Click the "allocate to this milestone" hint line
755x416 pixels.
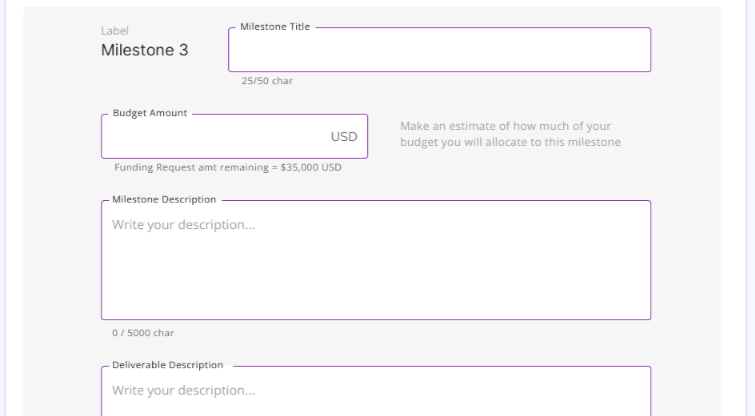click(510, 142)
